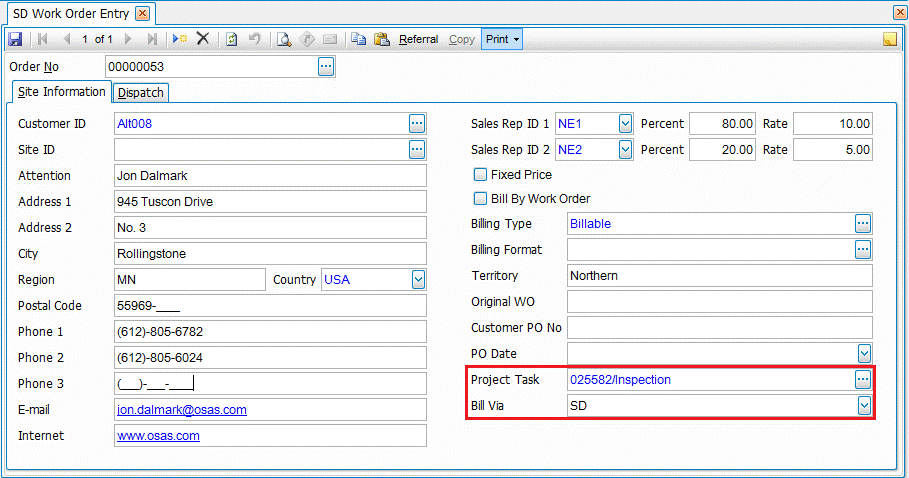Enable the Fixed Price checkbox
909x478 pixels.
coord(480,175)
